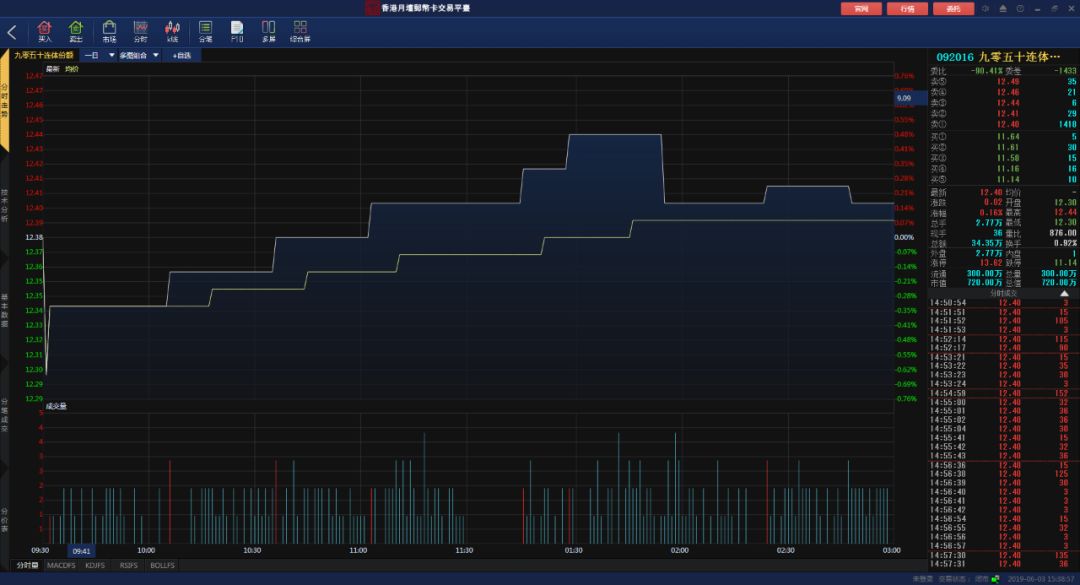
Task: Switch to the BOLLFS indicator tab
Action: pyautogui.click(x=163, y=565)
